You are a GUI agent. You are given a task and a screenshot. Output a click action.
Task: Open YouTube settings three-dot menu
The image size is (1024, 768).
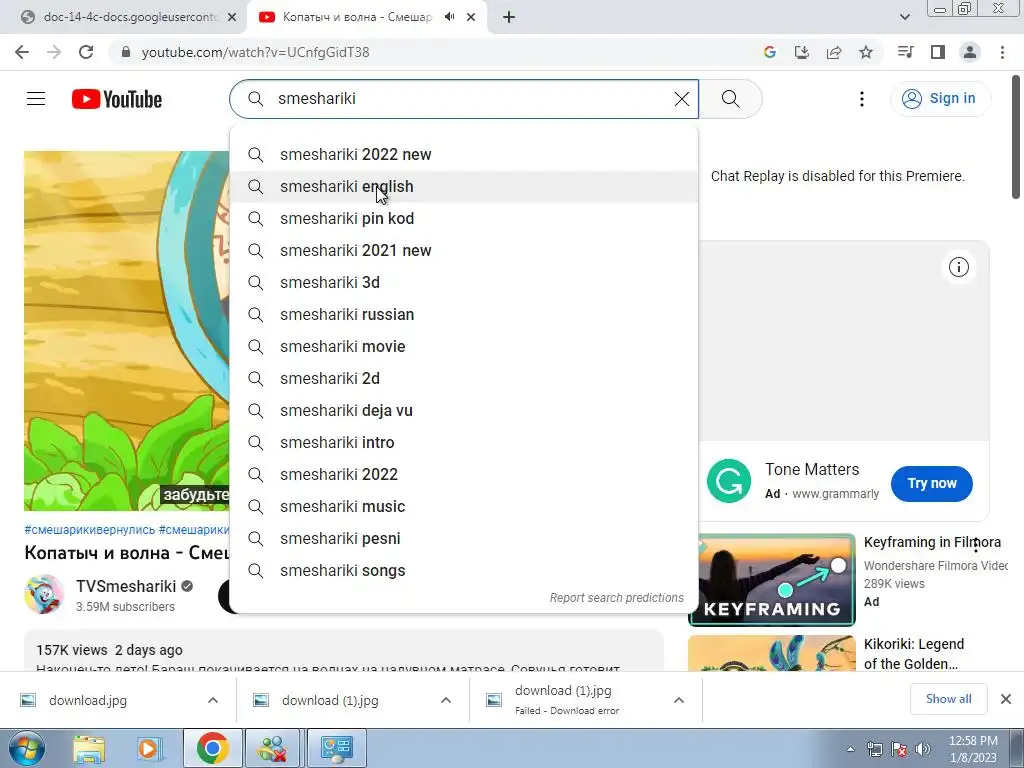click(x=861, y=99)
